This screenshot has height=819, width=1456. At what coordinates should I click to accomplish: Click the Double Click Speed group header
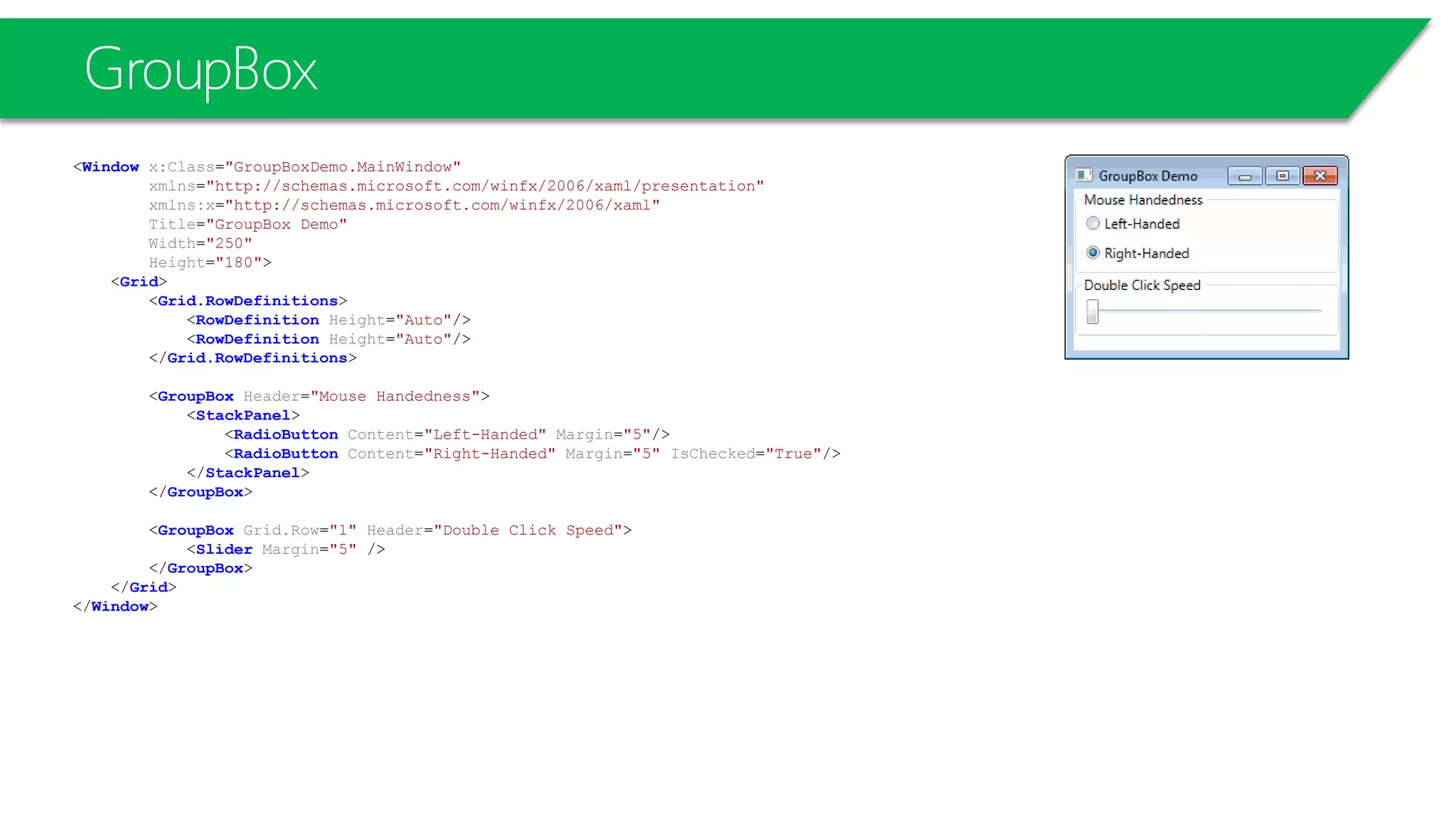(1142, 285)
